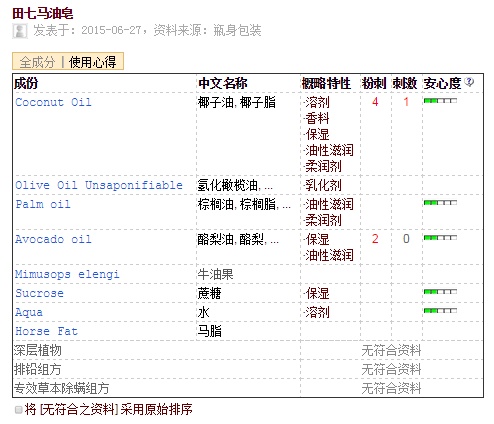This screenshot has width=494, height=424.
Task: Click the safety rating help icon
Action: [x=469, y=82]
